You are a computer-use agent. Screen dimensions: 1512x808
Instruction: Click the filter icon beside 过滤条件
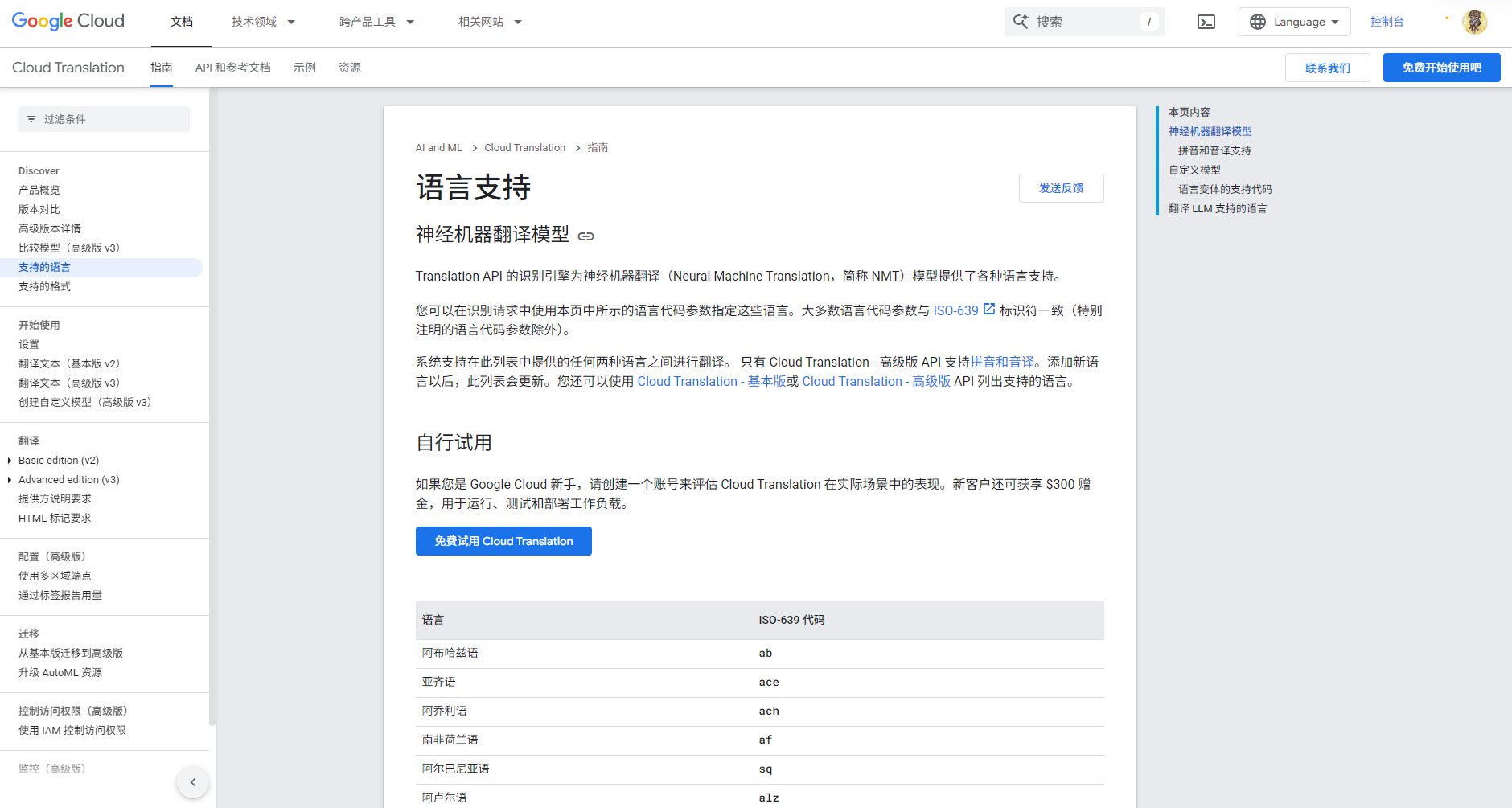[x=31, y=118]
